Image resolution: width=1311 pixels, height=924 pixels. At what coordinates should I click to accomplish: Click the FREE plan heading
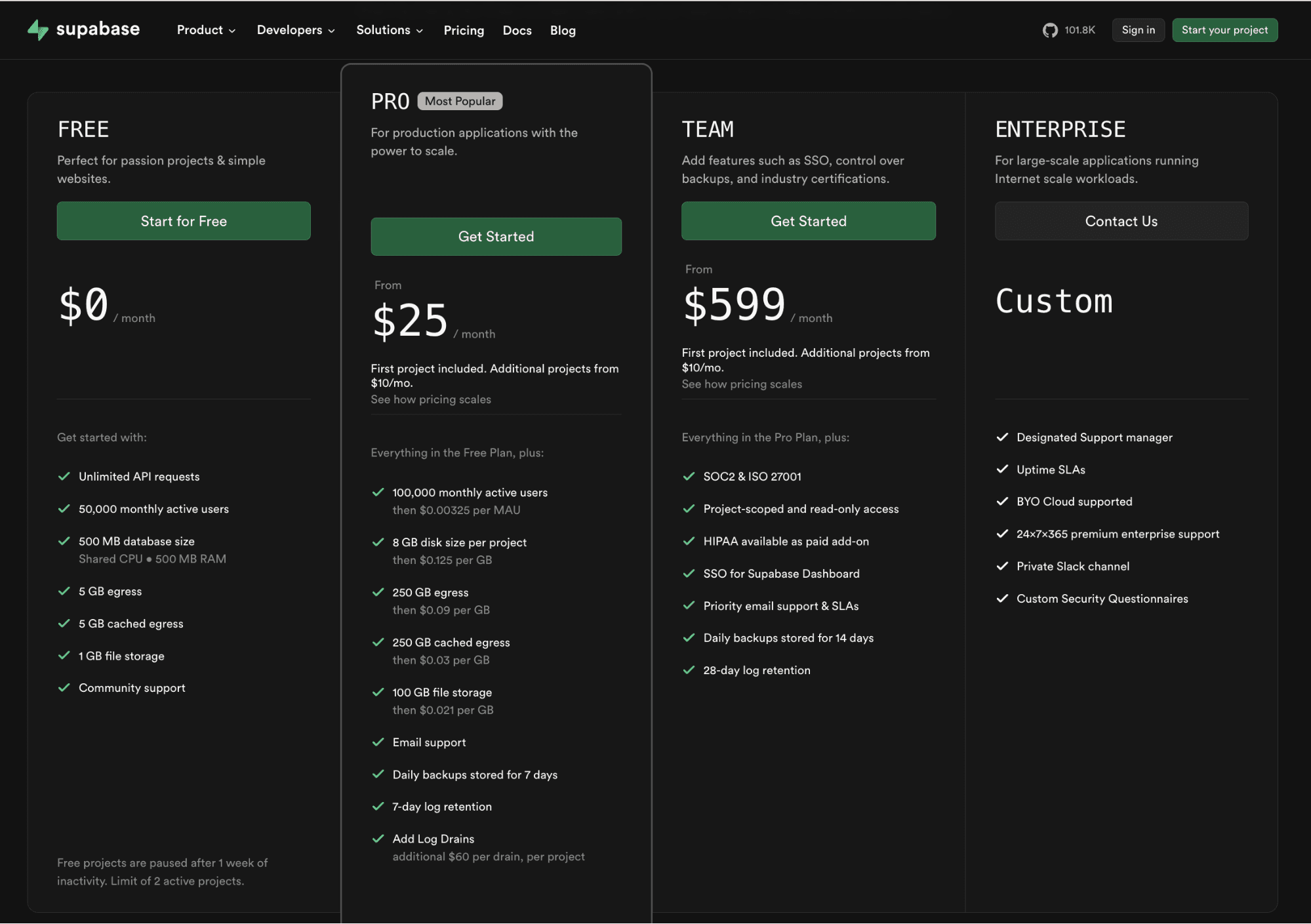click(83, 129)
